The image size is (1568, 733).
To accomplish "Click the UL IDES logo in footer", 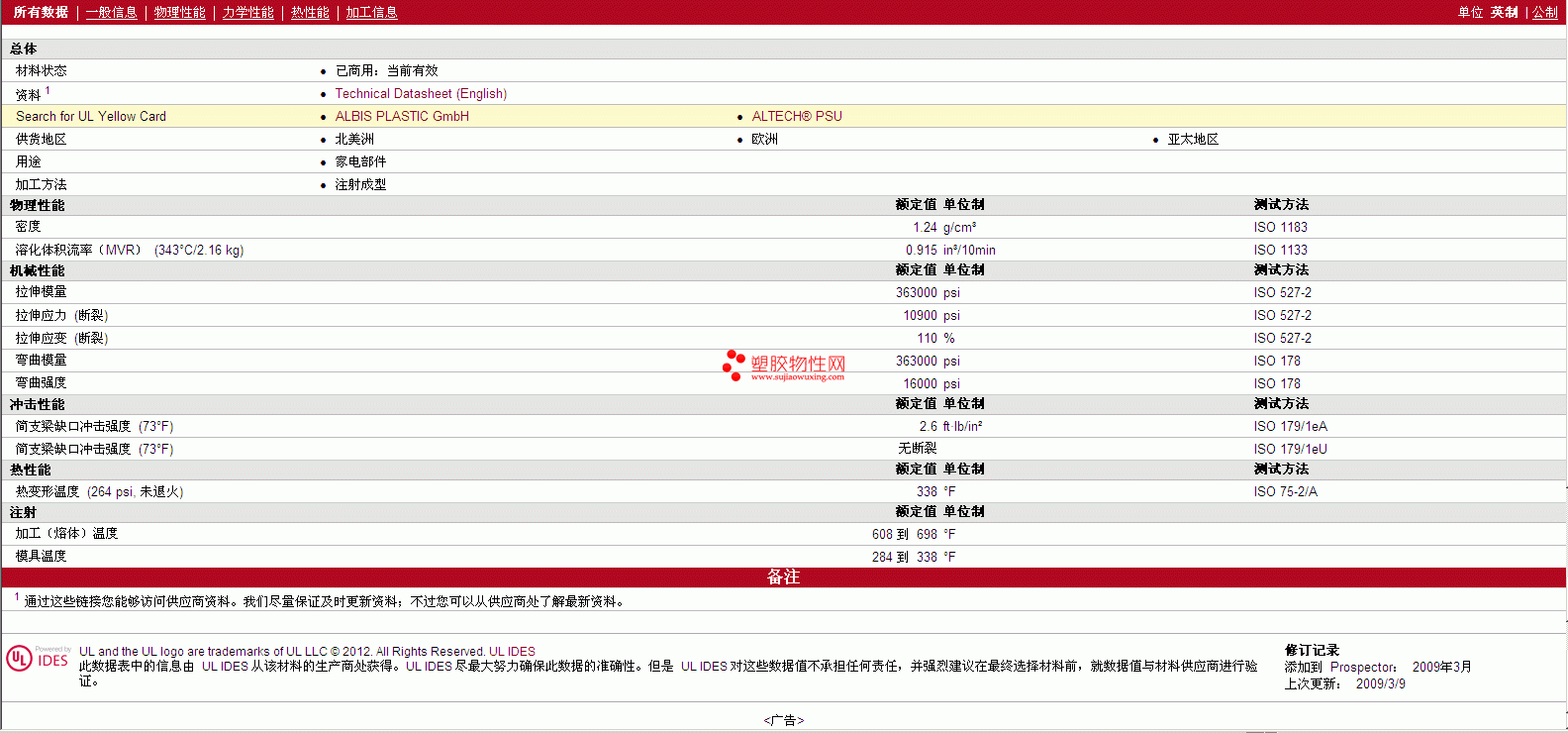I will click(x=38, y=658).
